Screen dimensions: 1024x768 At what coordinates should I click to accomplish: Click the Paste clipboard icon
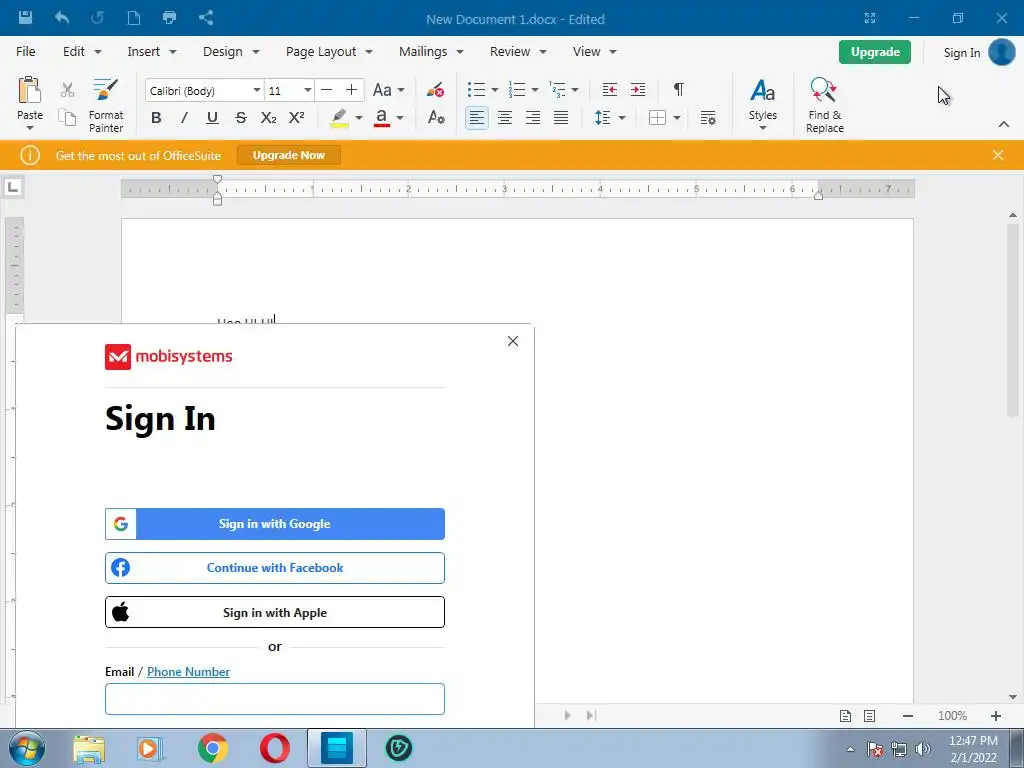click(x=29, y=90)
